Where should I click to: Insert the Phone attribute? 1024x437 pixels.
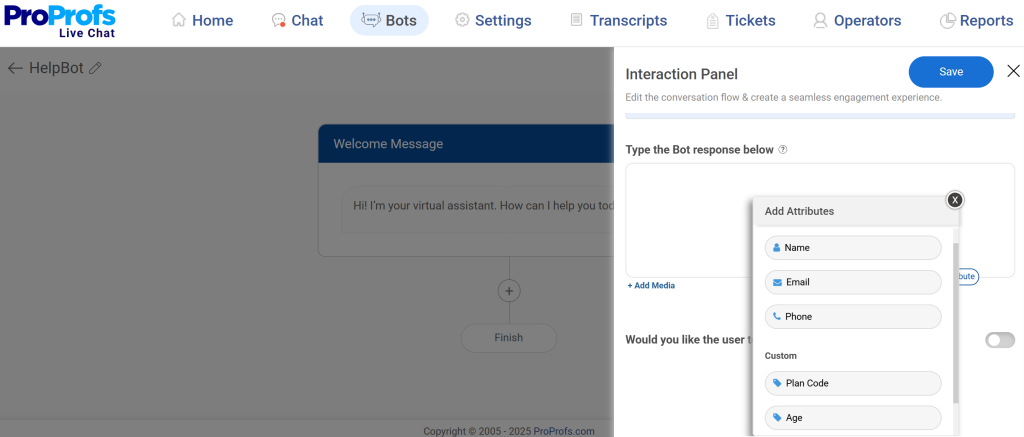click(853, 316)
